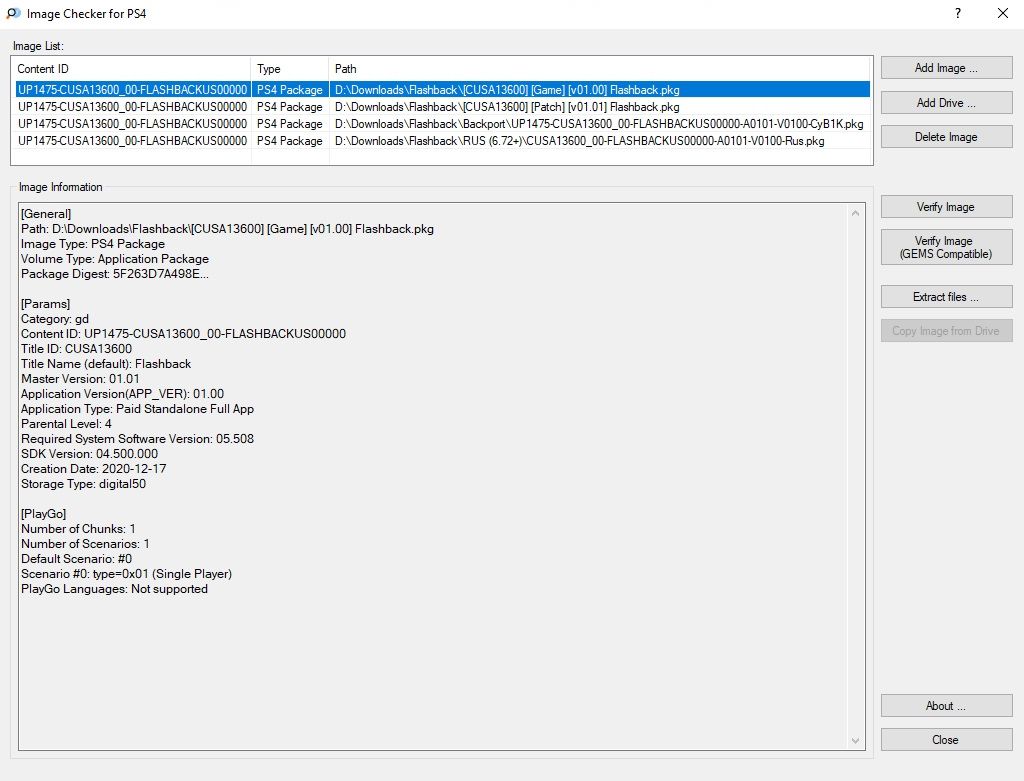The image size is (1024, 781).
Task: Select the [Patch] [v01.01] Flashback.pkg row
Action: pos(443,106)
